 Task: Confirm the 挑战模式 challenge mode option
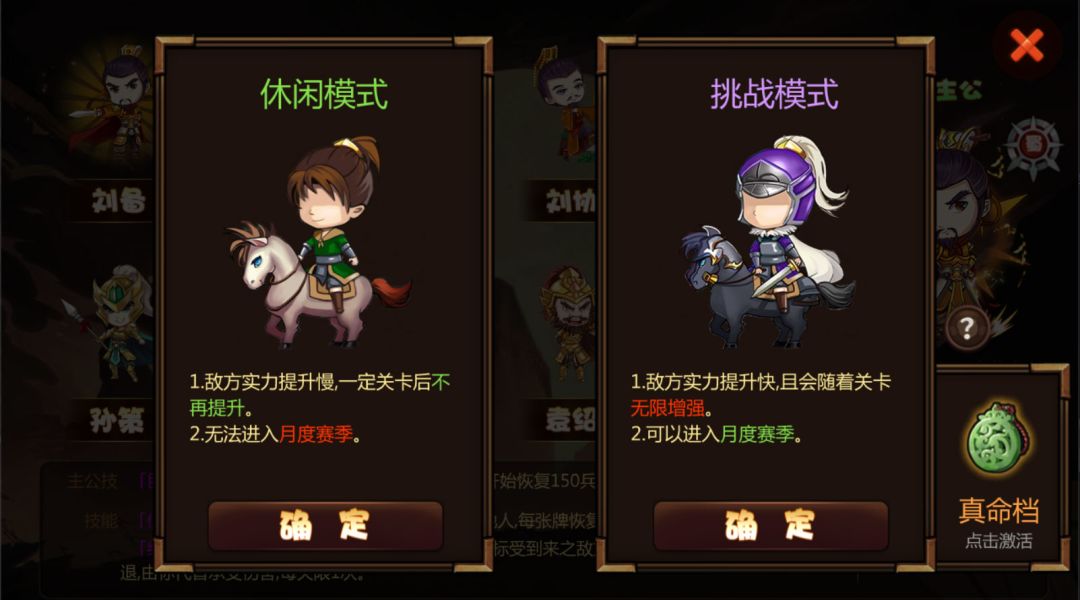(770, 525)
